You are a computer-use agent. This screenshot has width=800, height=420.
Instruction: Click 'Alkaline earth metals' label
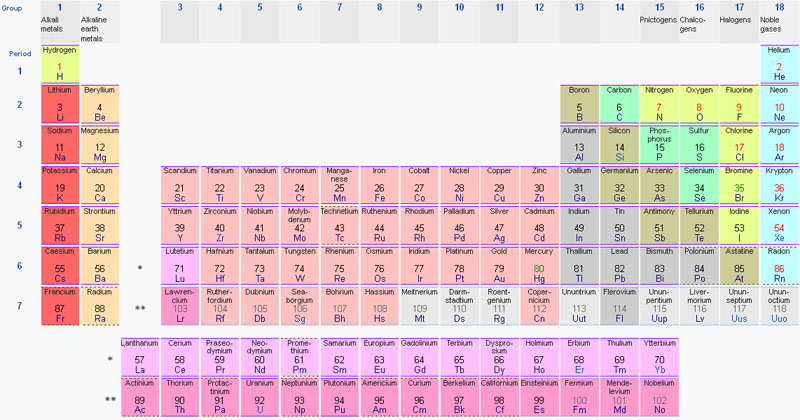pos(94,29)
